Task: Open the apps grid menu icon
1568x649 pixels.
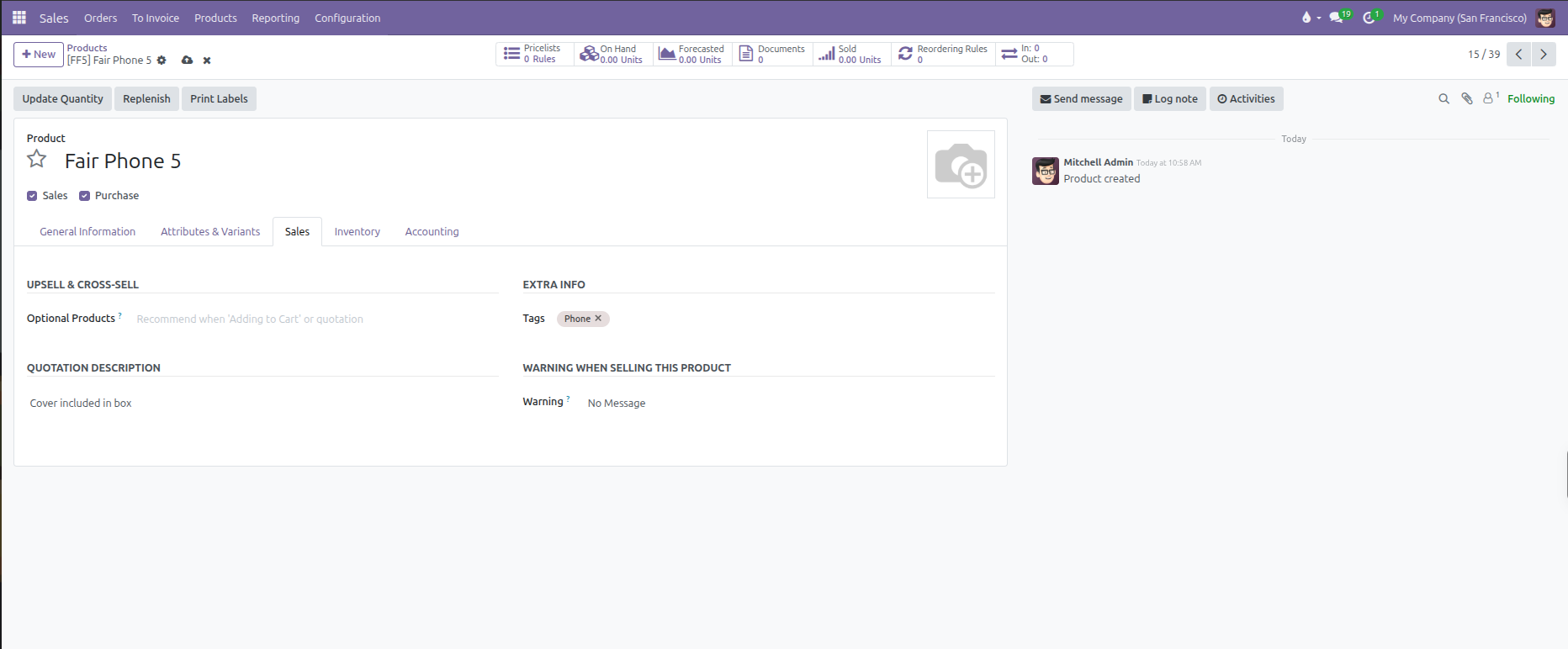Action: tap(19, 18)
